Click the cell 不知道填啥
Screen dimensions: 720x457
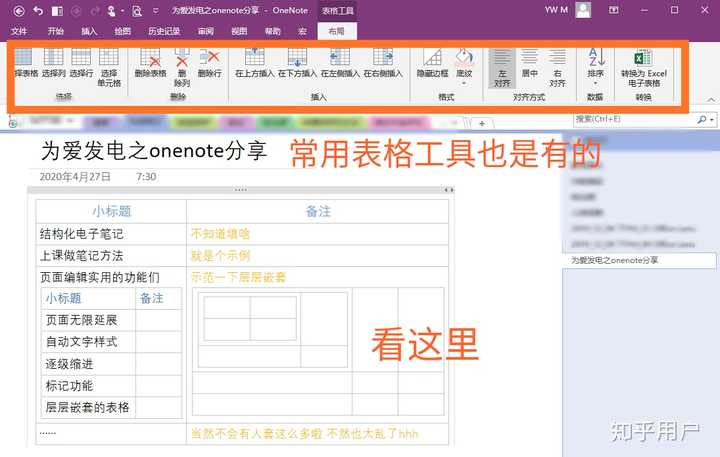click(x=318, y=234)
